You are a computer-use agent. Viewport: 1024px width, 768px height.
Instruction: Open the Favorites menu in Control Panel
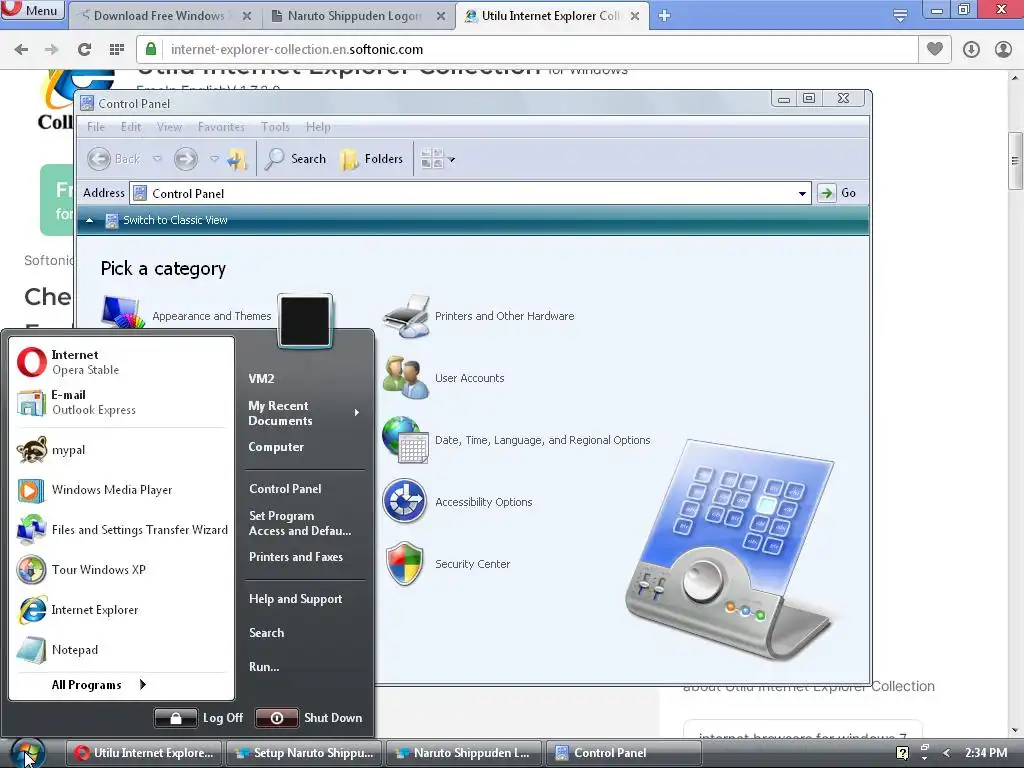coord(221,127)
